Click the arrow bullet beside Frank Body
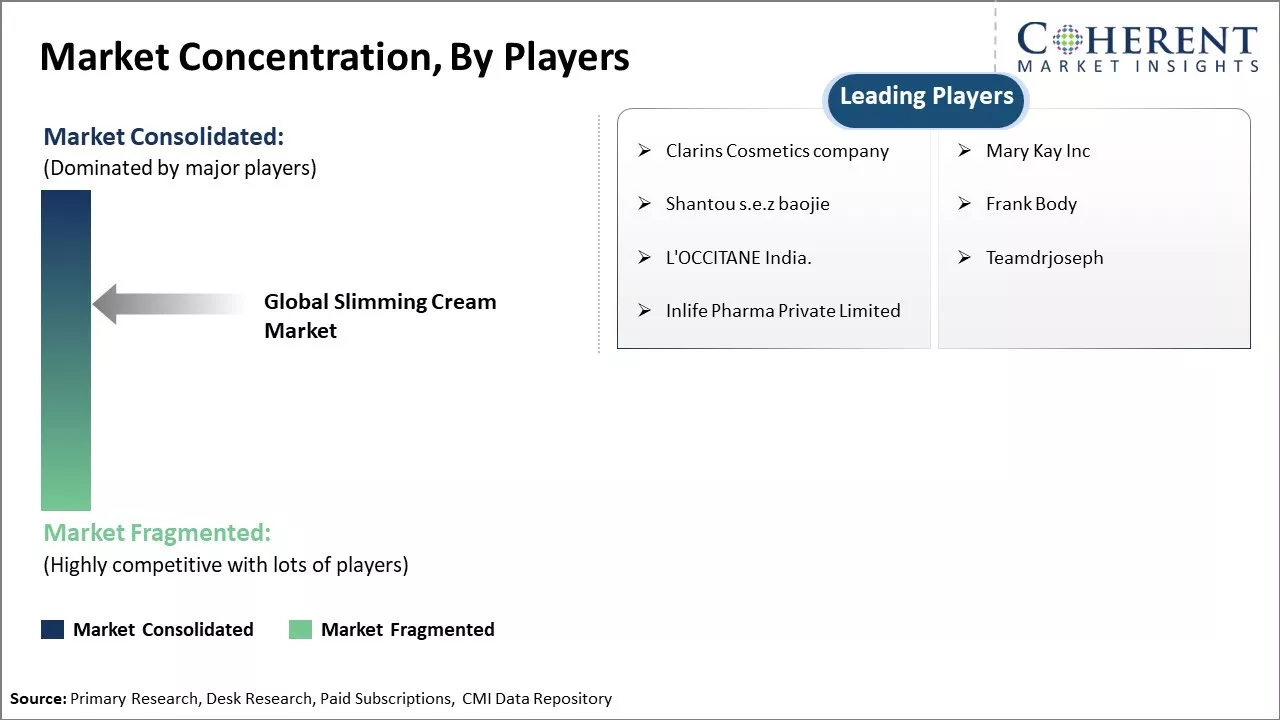The width and height of the screenshot is (1280, 720). coord(964,204)
